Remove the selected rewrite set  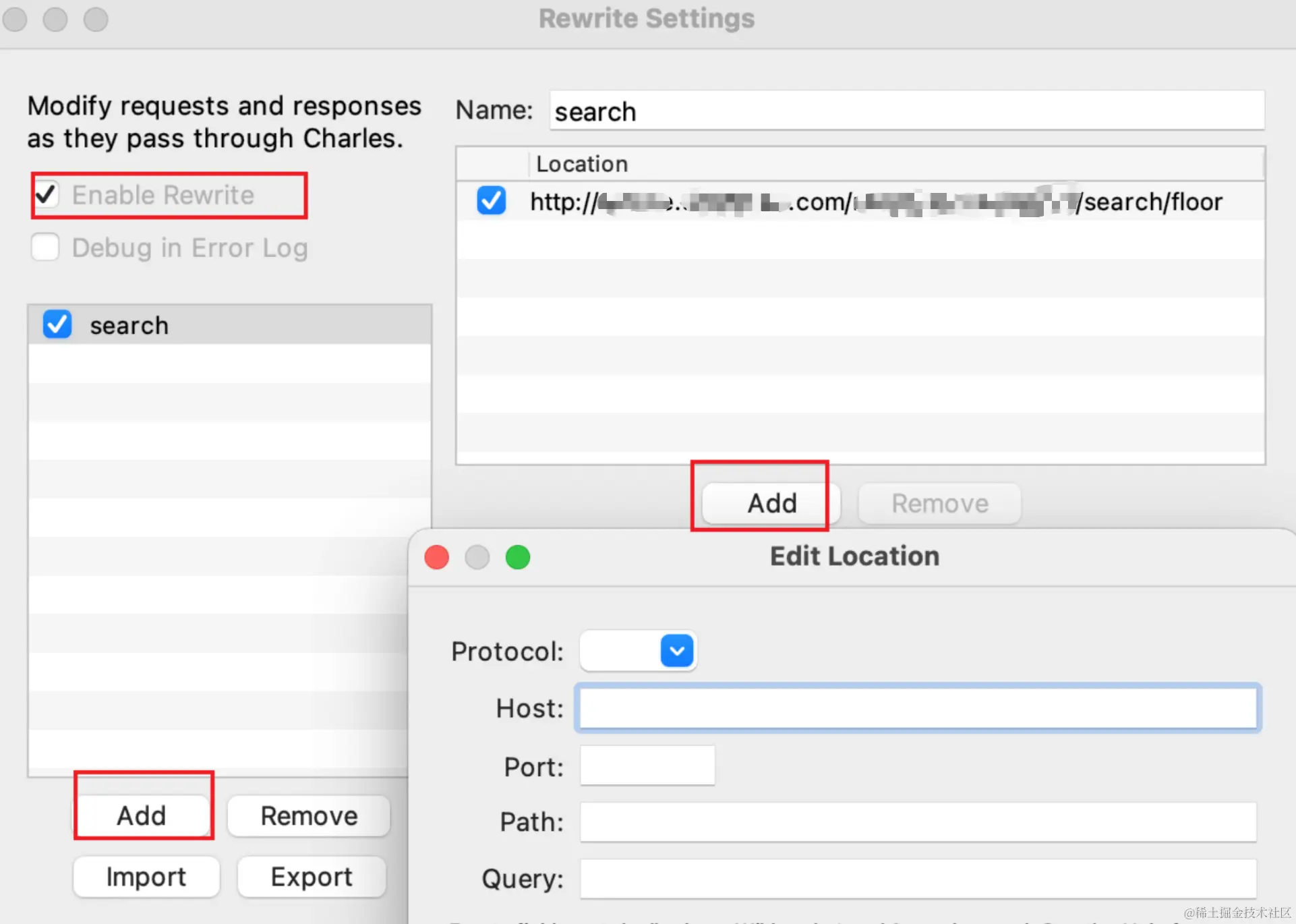tap(309, 815)
